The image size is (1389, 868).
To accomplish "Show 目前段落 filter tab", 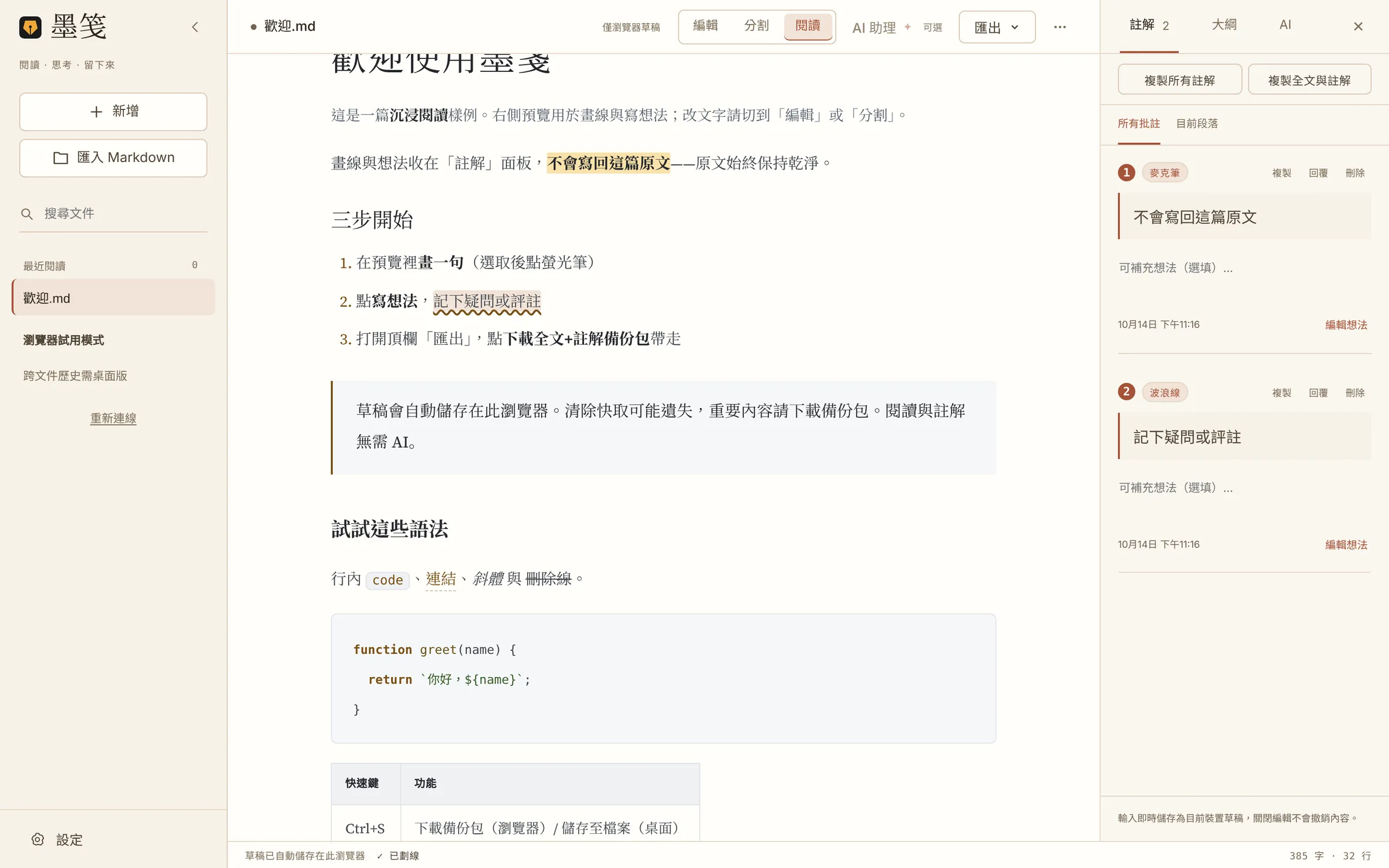I will [x=1197, y=124].
